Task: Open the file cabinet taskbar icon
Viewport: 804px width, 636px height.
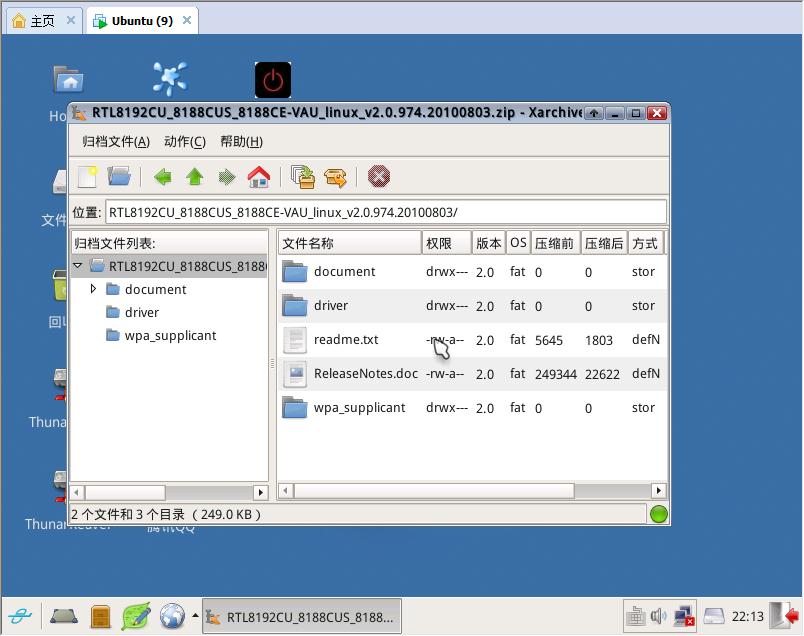Action: click(x=100, y=617)
